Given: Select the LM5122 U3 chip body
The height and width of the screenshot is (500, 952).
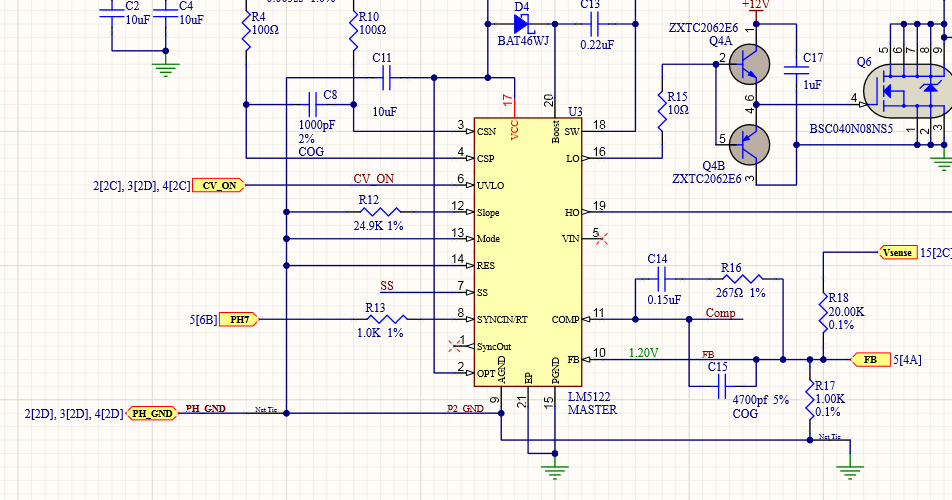Looking at the screenshot, I should [528, 252].
